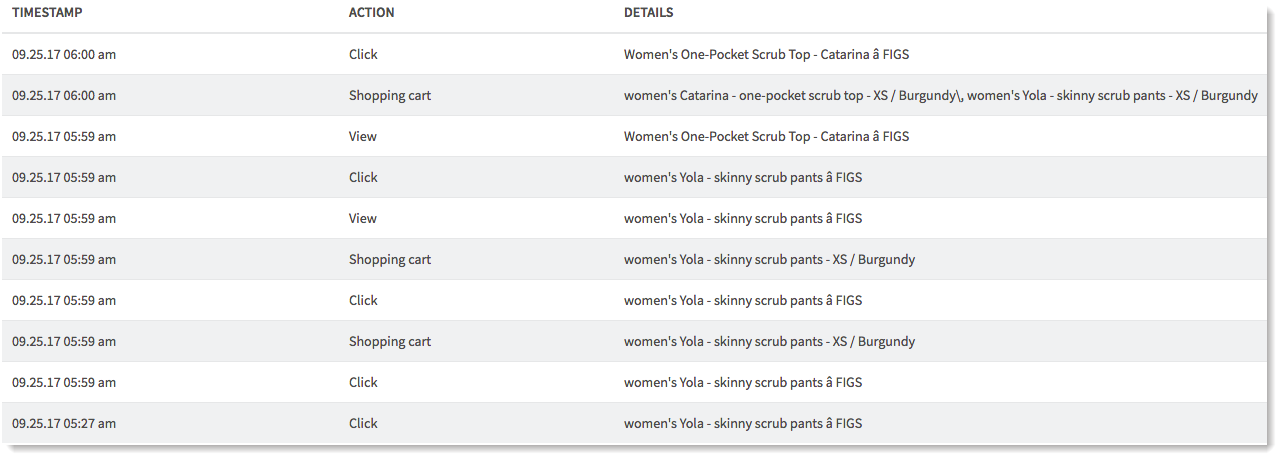Image resolution: width=1282 pixels, height=460 pixels.
Task: Open Women's One-Pocket Scrub Top Click details
Action: tap(767, 55)
